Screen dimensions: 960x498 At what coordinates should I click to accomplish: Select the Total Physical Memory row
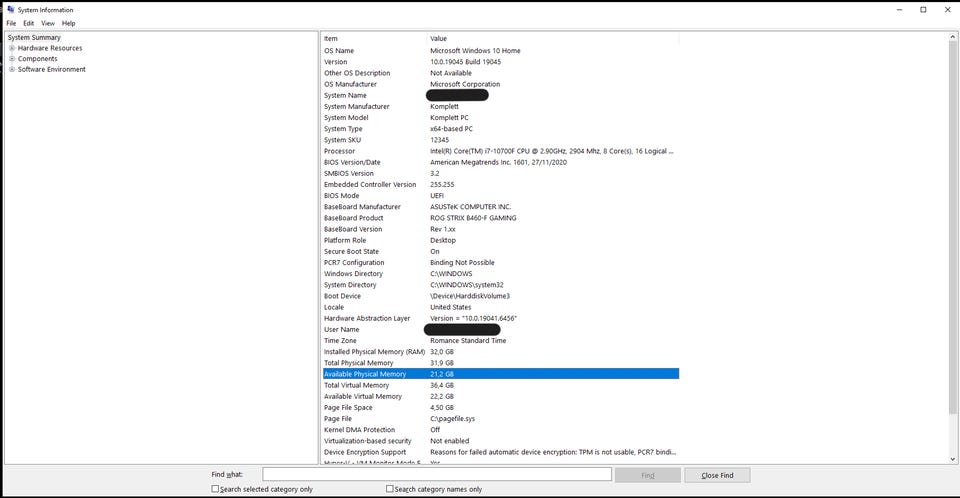[501, 363]
